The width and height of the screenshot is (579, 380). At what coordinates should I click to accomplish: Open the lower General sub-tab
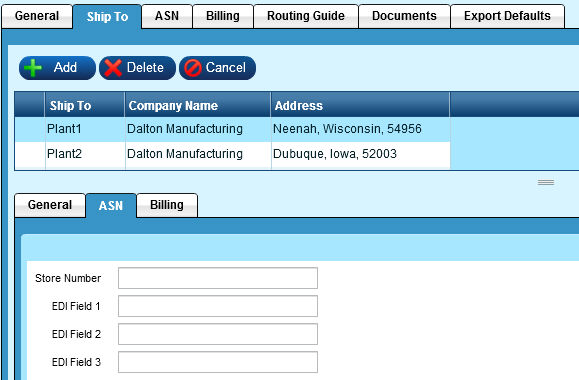50,205
